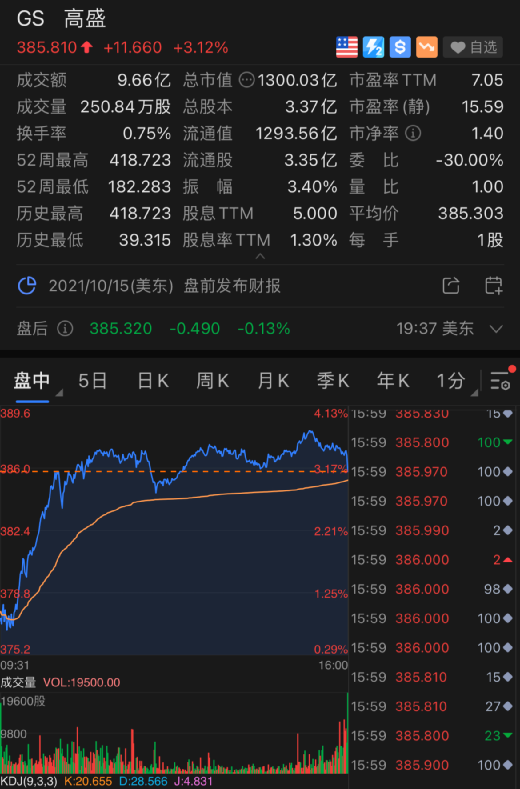This screenshot has height=789, width=520.
Task: Tap the KDJ(9,3,3) indicator label
Action: [29, 781]
